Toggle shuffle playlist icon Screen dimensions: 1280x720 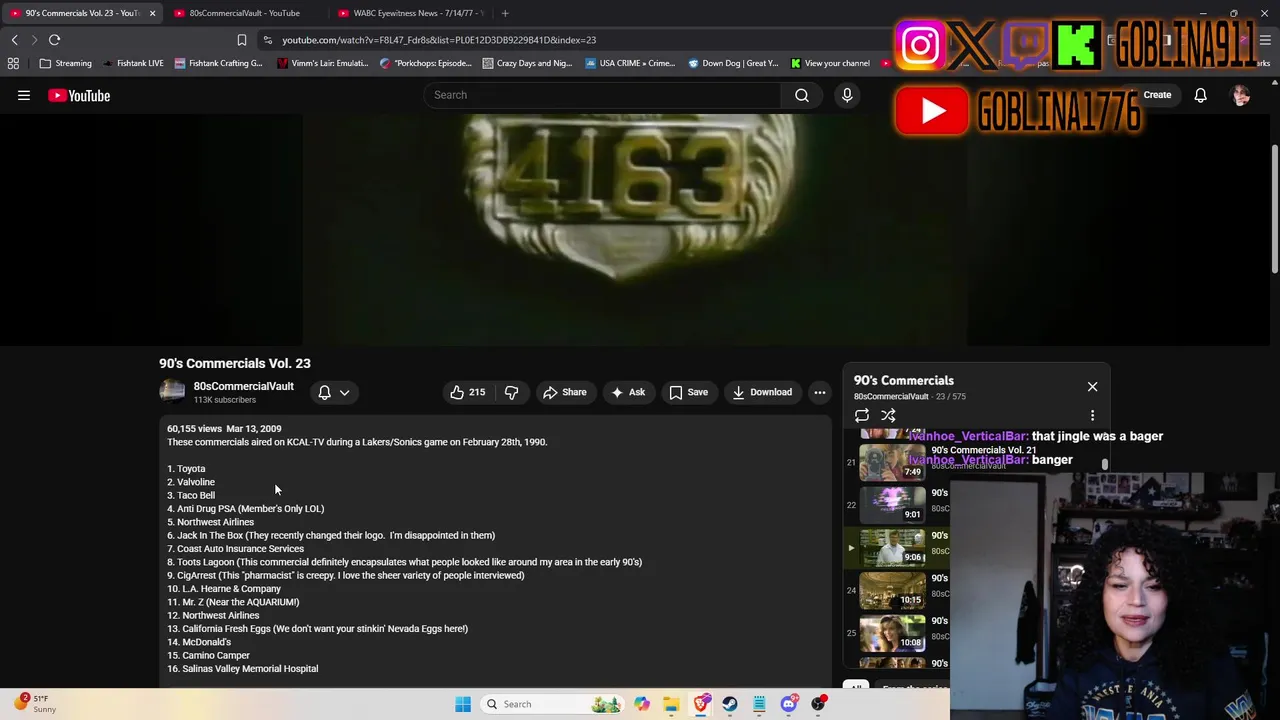point(888,415)
